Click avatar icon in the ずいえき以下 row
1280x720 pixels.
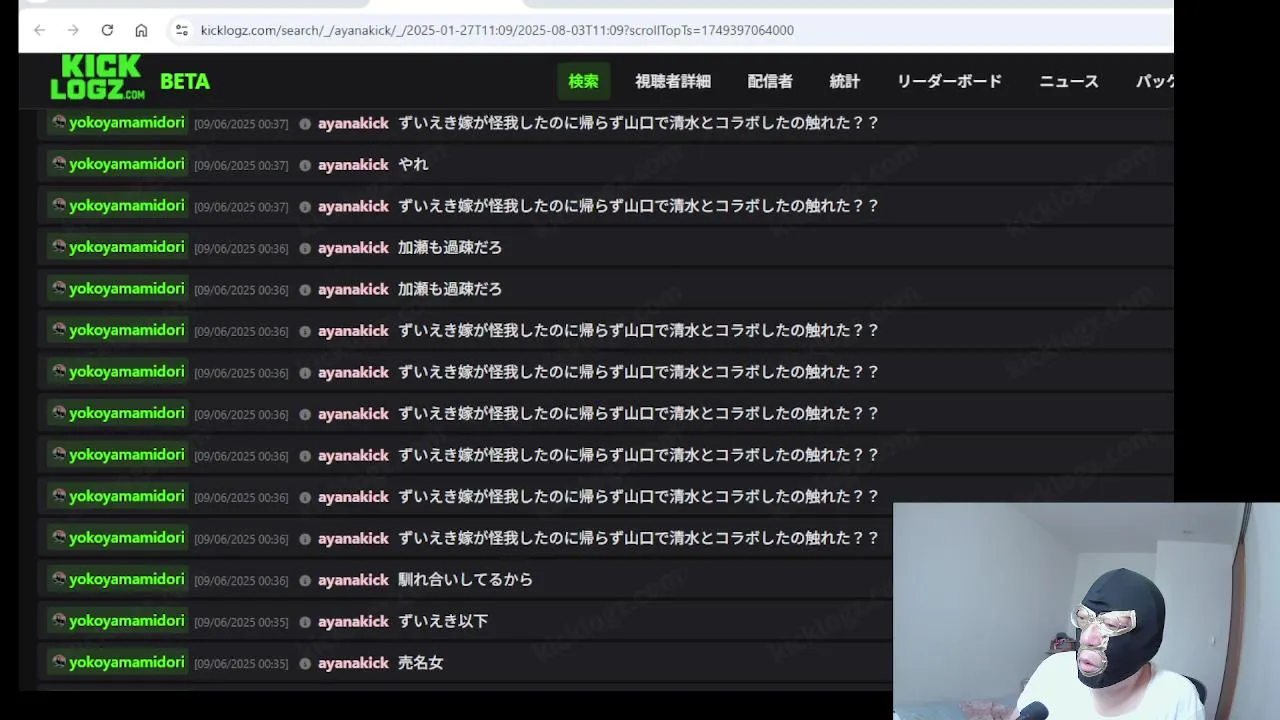pyautogui.click(x=59, y=621)
